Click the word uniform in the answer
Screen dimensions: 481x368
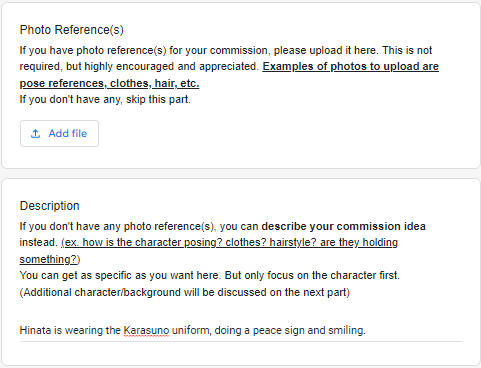coord(191,331)
